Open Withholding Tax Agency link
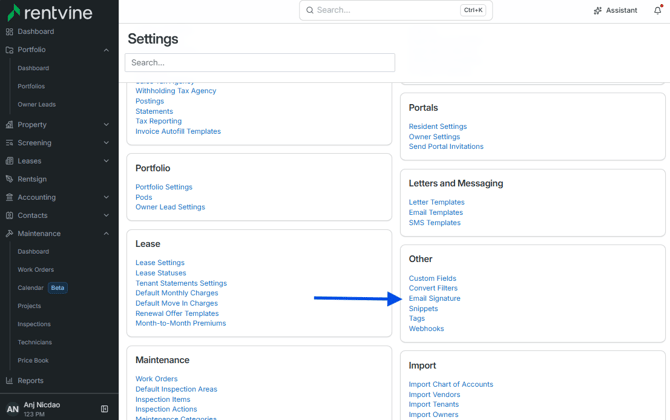The image size is (670, 420). [x=176, y=91]
